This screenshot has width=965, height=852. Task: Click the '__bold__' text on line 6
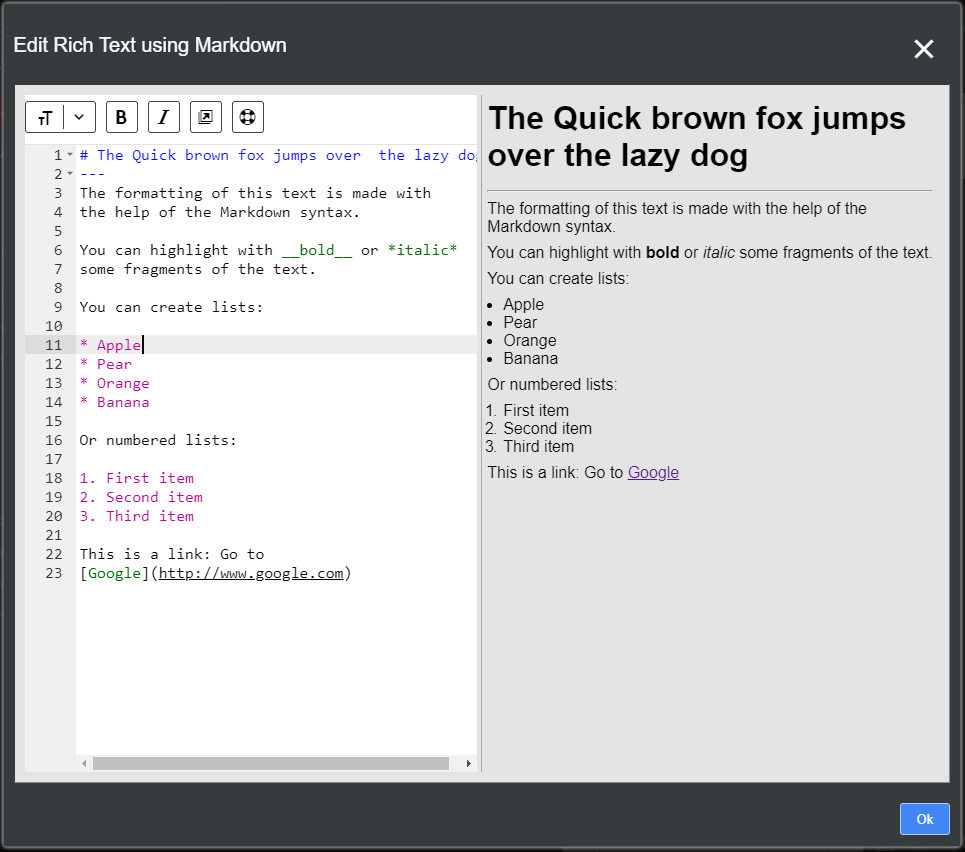[x=318, y=249]
